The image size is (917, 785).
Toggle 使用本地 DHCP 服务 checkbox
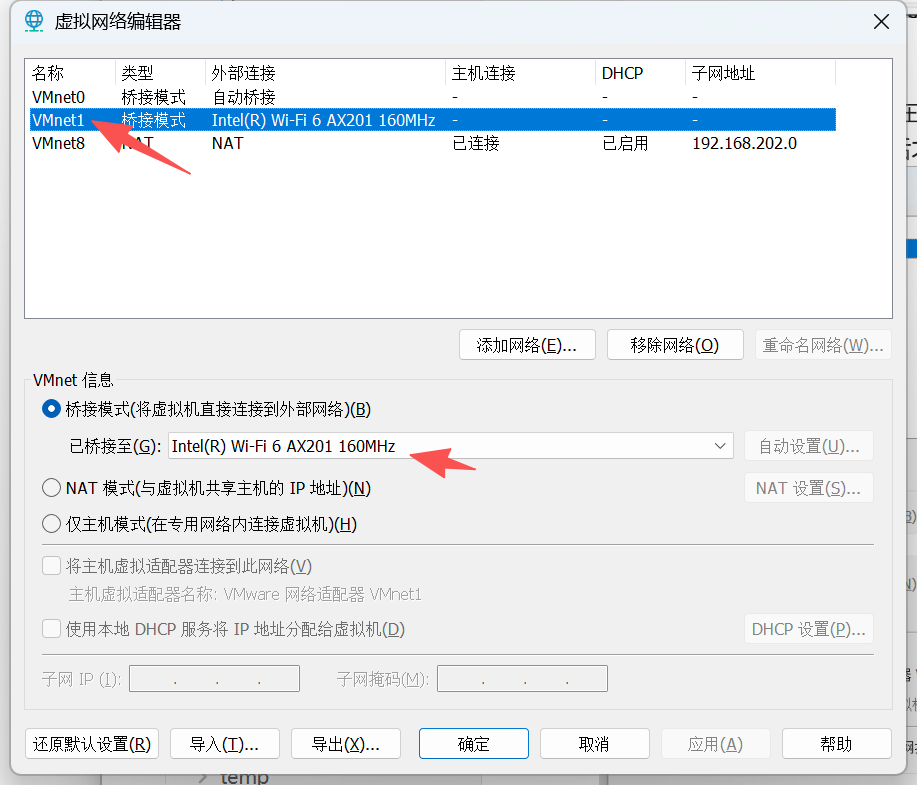click(51, 629)
